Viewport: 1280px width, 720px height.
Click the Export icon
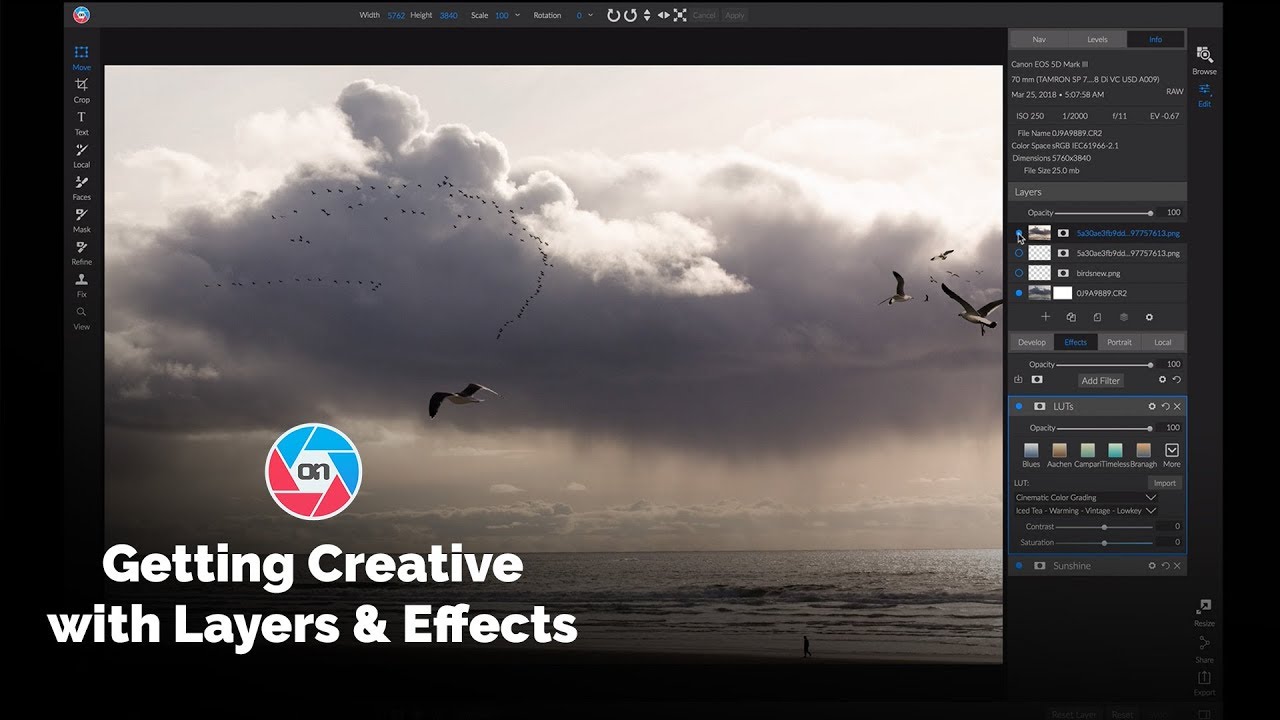(1204, 678)
